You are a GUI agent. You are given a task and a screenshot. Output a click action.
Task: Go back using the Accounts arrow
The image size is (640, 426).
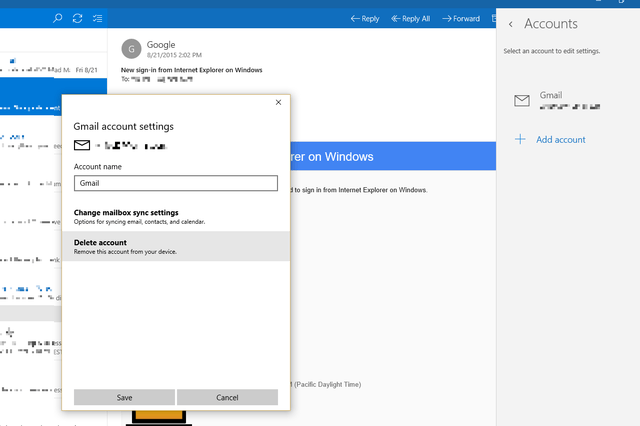click(x=511, y=24)
